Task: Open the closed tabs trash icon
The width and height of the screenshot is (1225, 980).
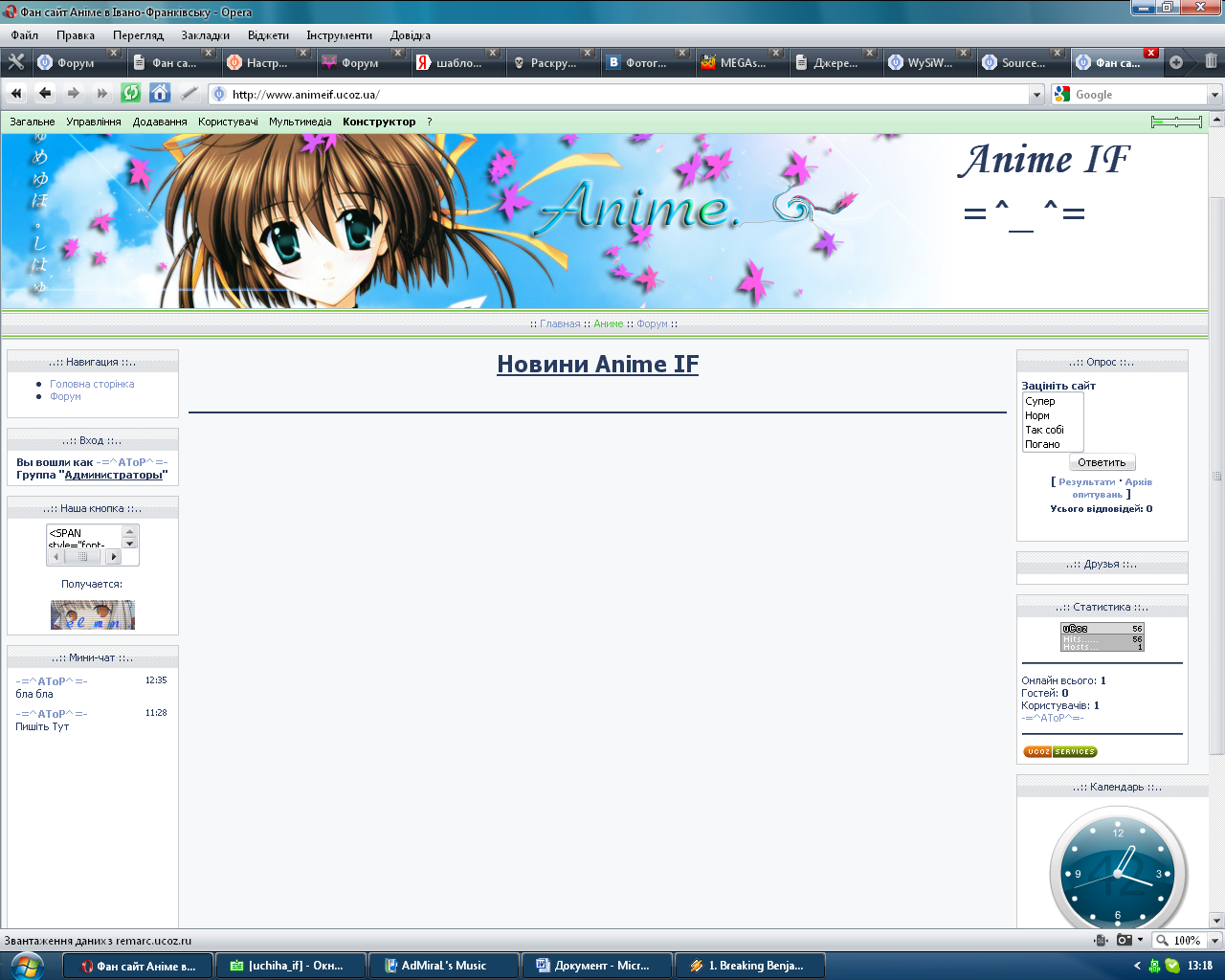Action: [1211, 61]
